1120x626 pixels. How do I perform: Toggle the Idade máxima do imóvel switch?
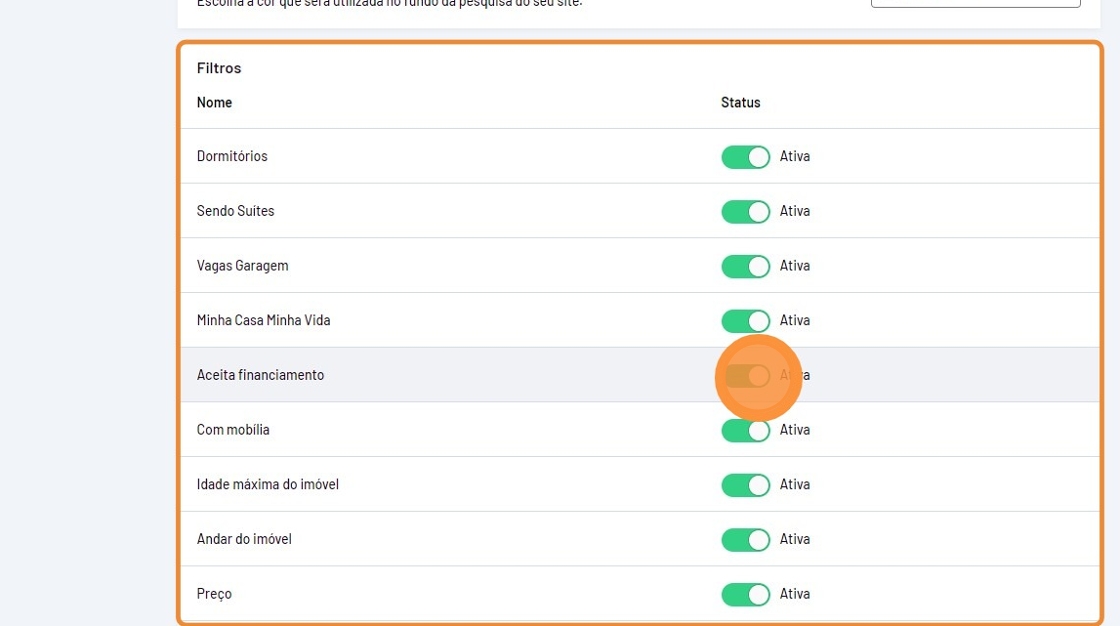(x=745, y=485)
